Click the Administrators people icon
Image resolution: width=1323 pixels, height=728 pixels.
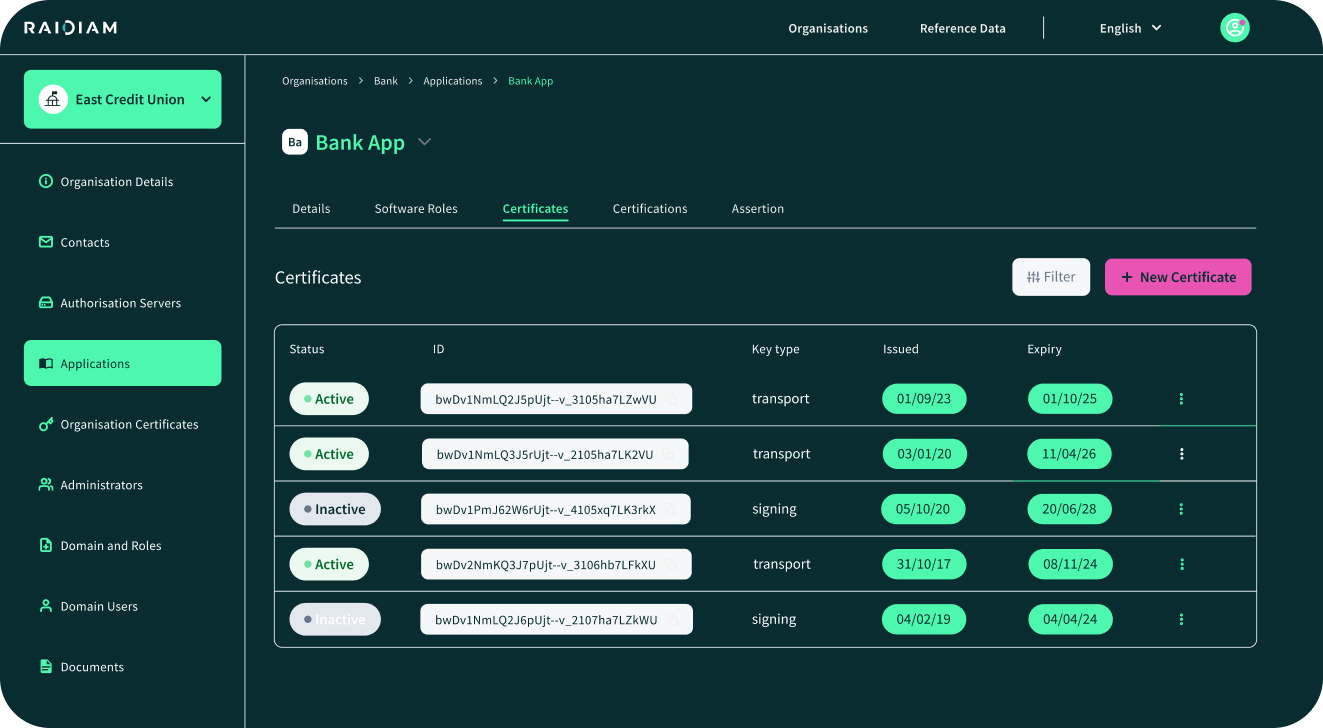click(45, 485)
